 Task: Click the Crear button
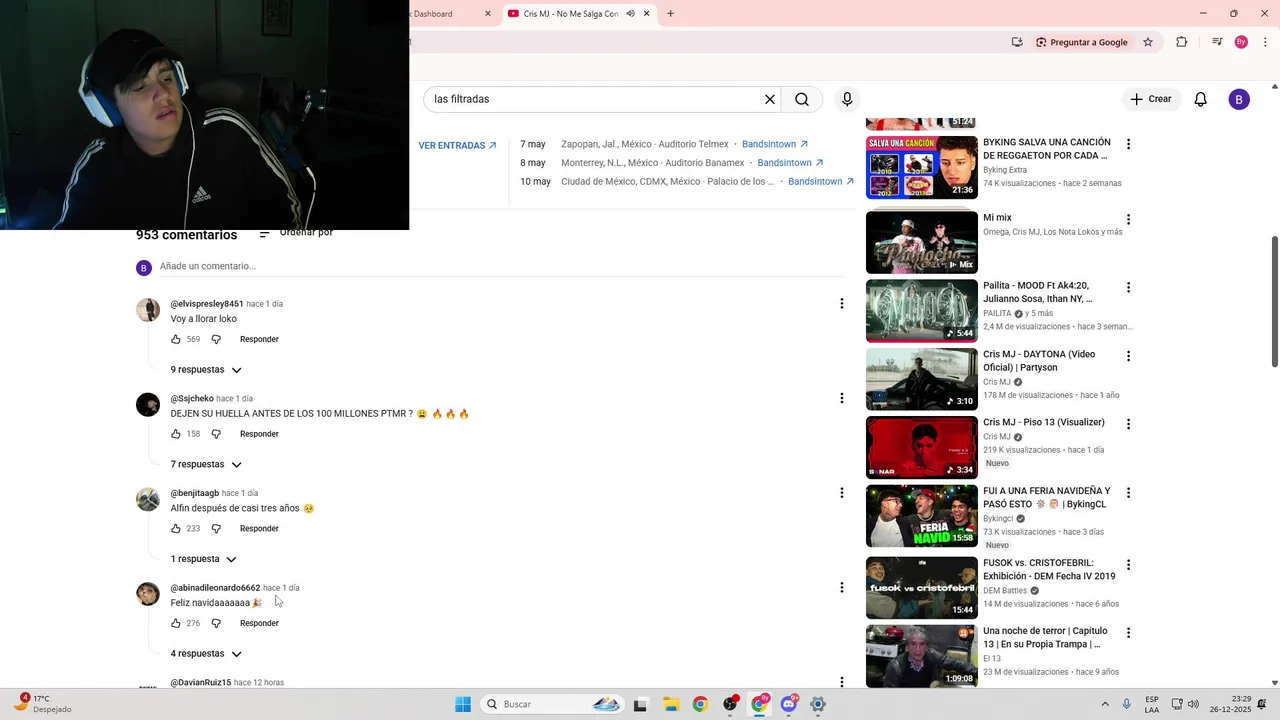point(1150,99)
